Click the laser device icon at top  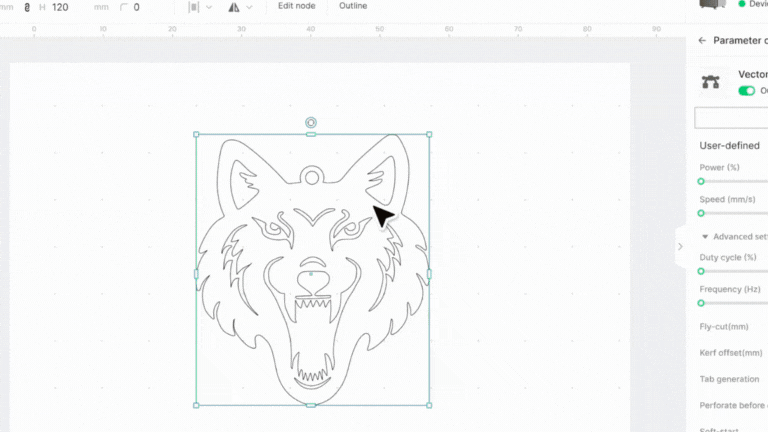(711, 4)
